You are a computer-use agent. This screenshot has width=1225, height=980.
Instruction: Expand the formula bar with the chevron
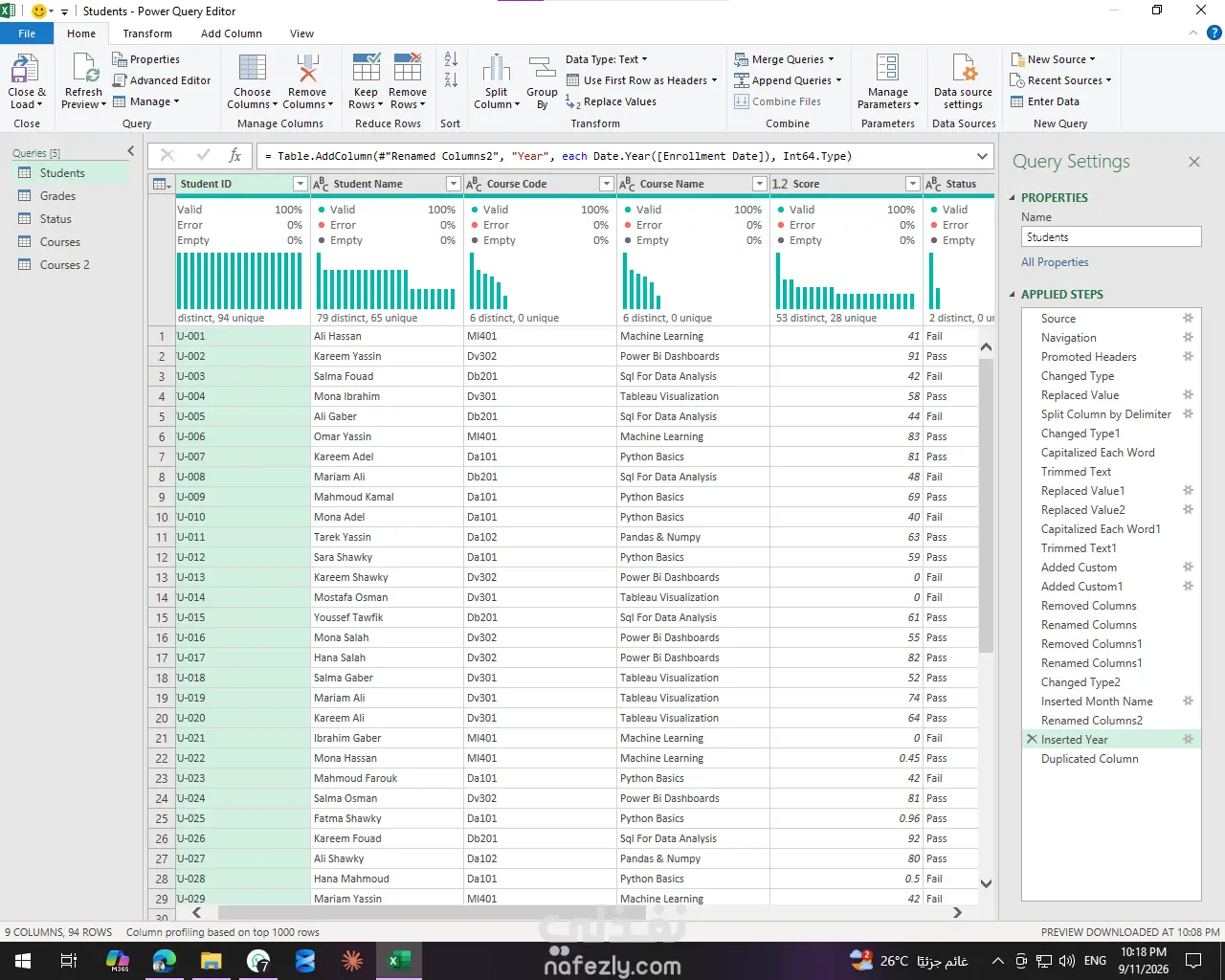pos(982,156)
